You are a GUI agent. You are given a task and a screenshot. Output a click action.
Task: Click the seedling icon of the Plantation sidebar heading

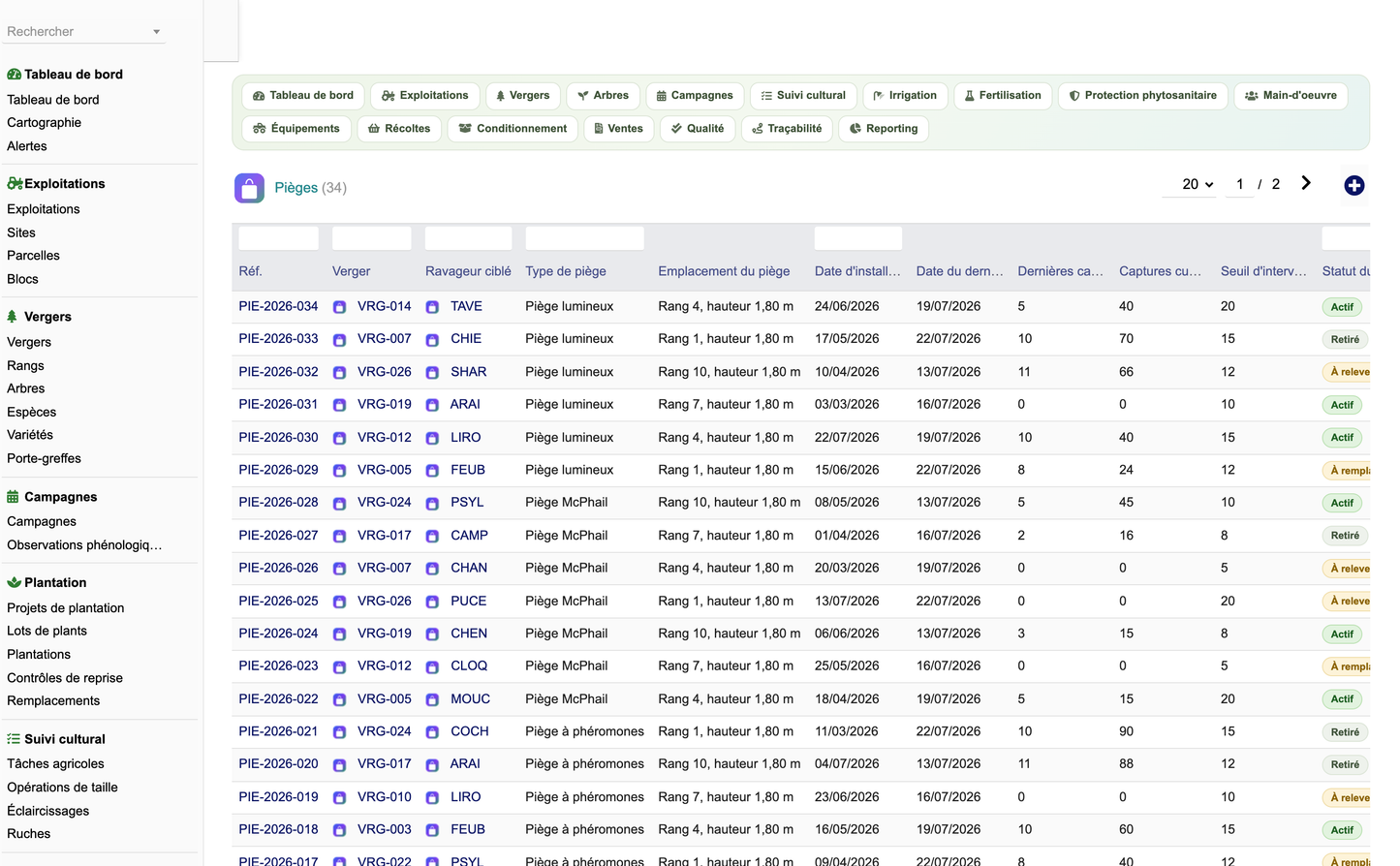14,582
